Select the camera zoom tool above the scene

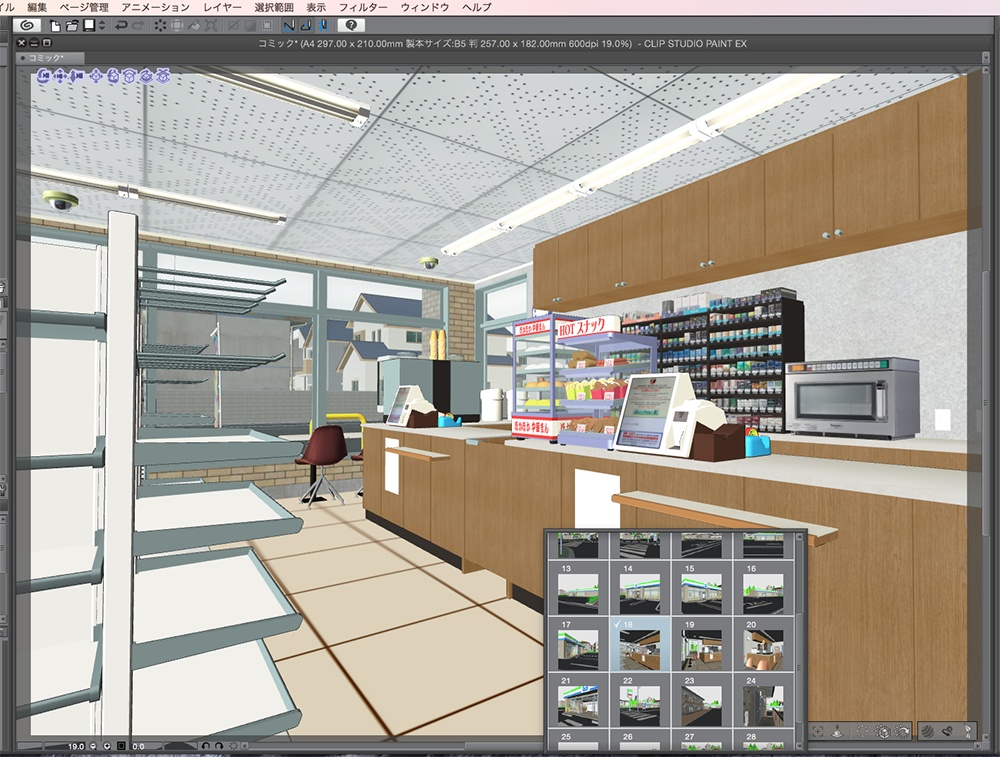pos(76,74)
